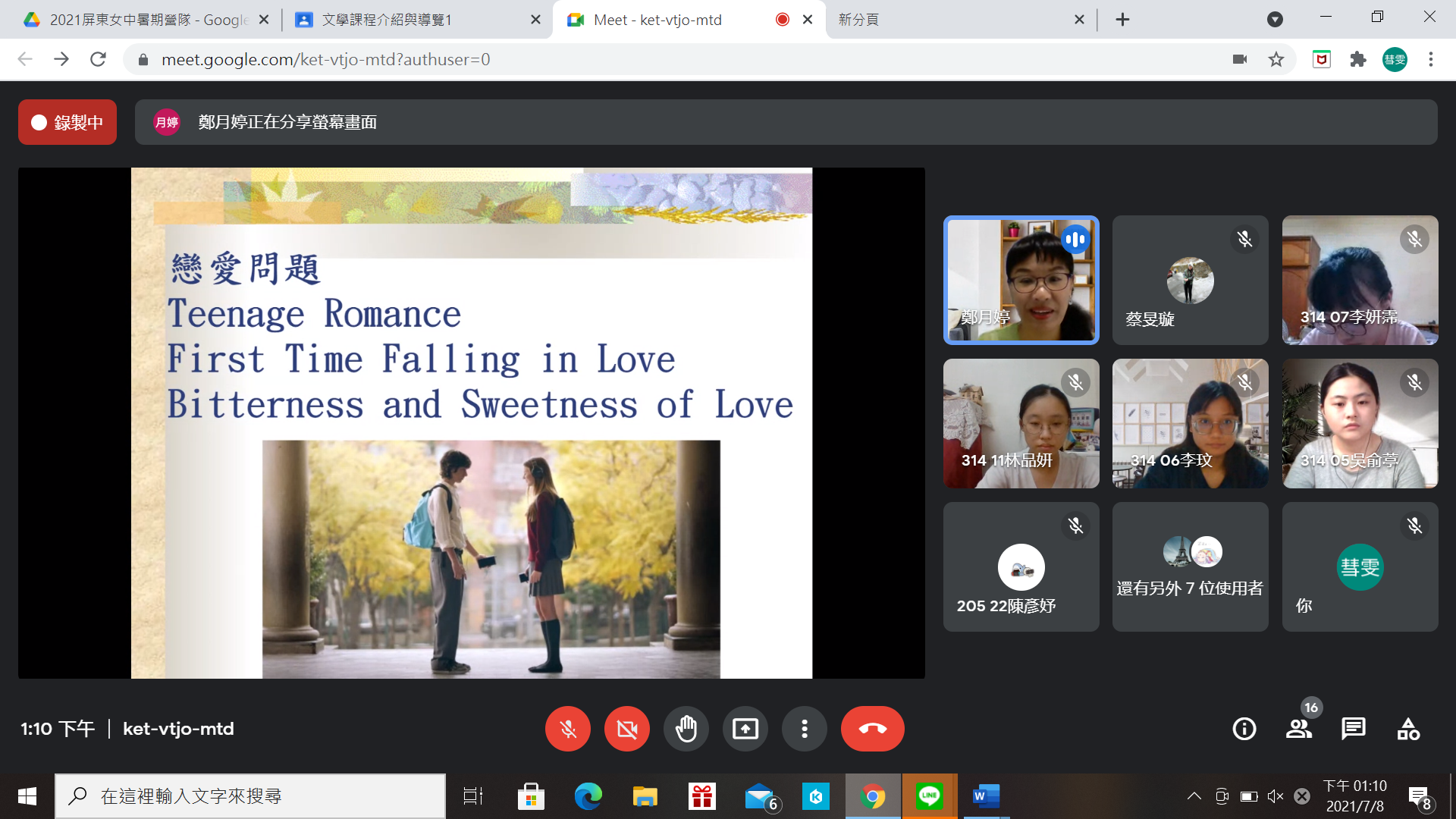Open the blue K app on taskbar
Viewport: 1456px width, 819px height.
click(816, 796)
